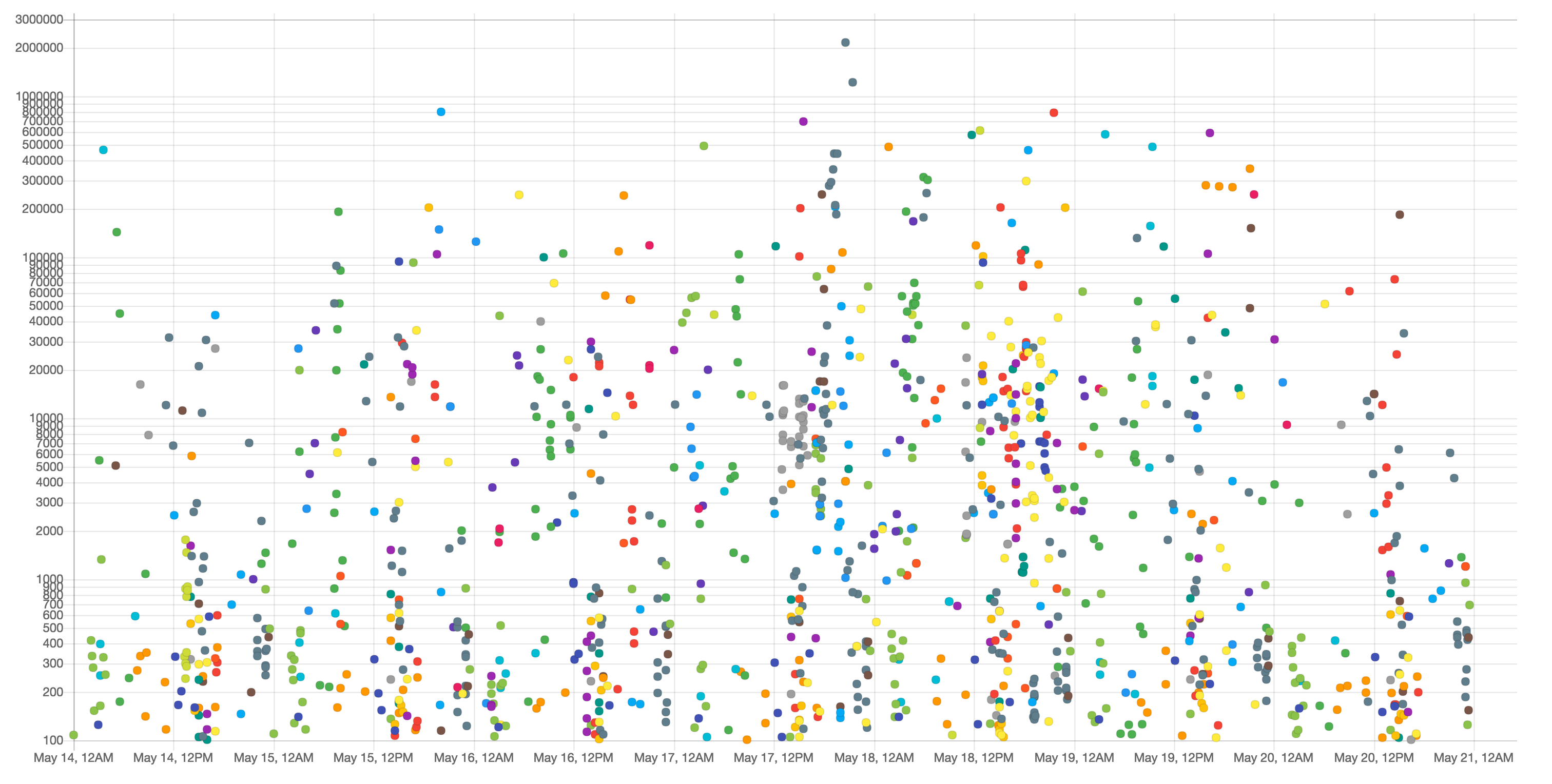Click the x-axis label May 14, 12PM

click(x=173, y=757)
